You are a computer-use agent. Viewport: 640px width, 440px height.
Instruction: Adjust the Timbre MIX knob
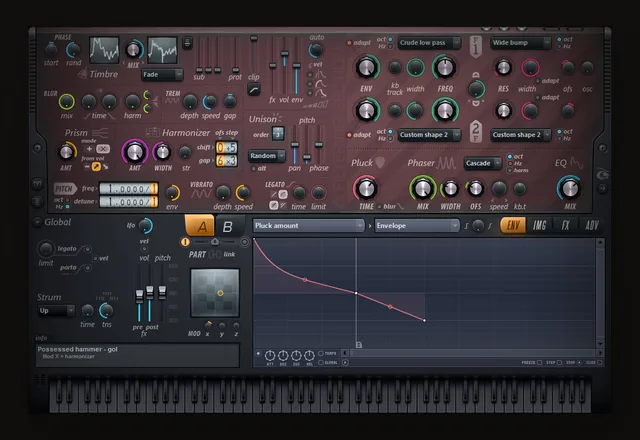tap(133, 50)
